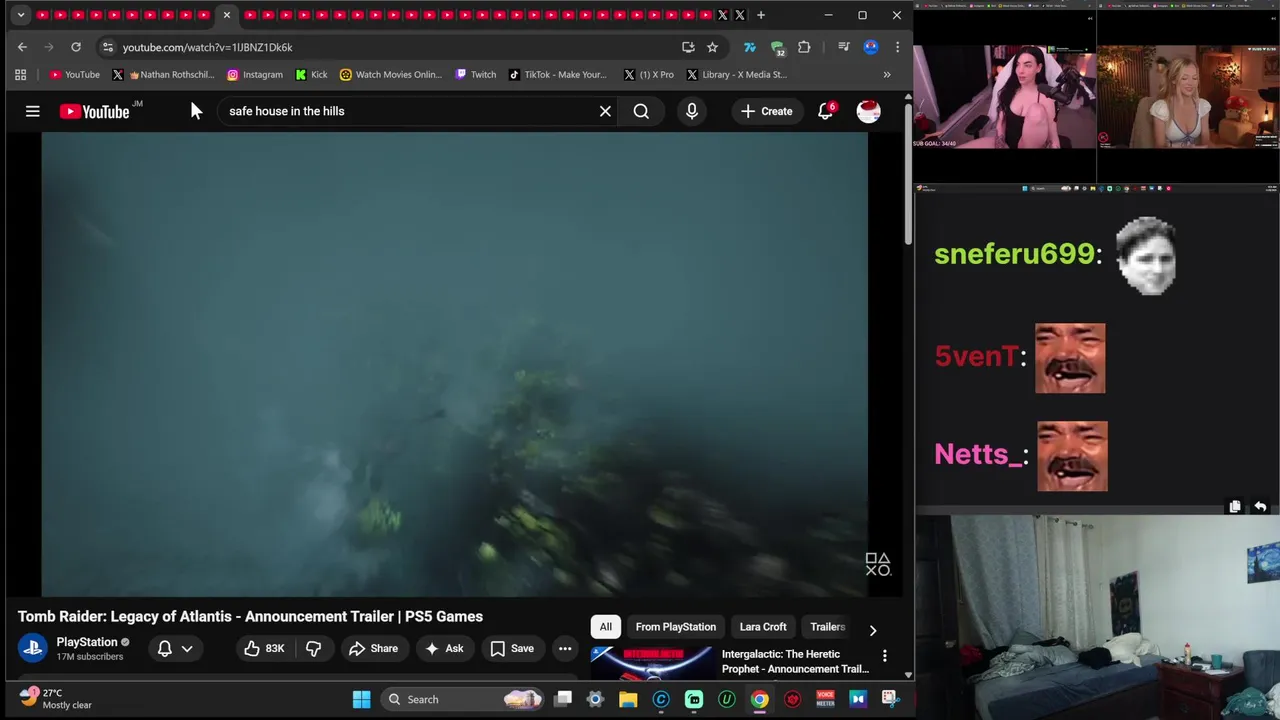The image size is (1280, 720).
Task: Open YouTube guide hamburger menu
Action: tap(32, 111)
